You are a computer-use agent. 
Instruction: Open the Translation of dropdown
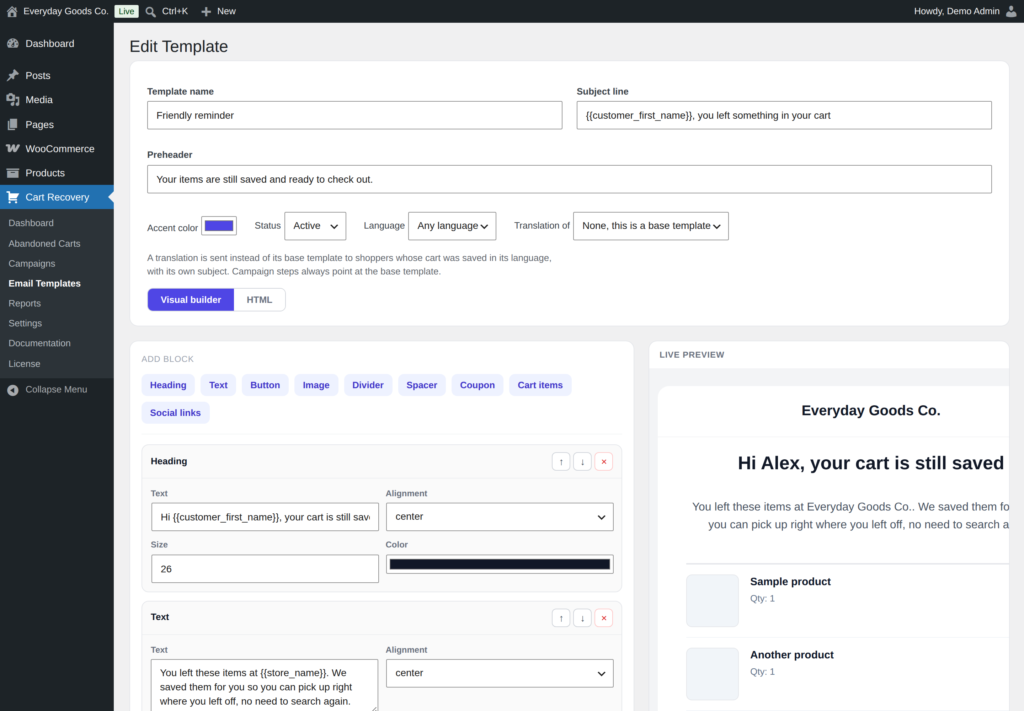click(x=651, y=226)
